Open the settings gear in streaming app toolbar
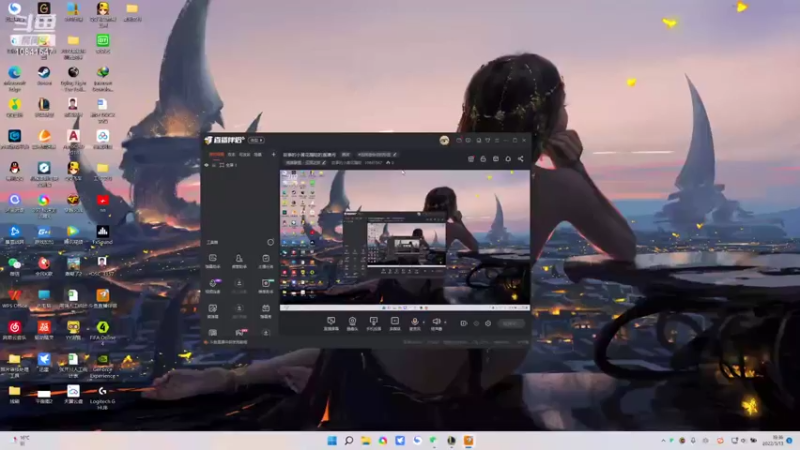800x450 pixels. pos(488,323)
